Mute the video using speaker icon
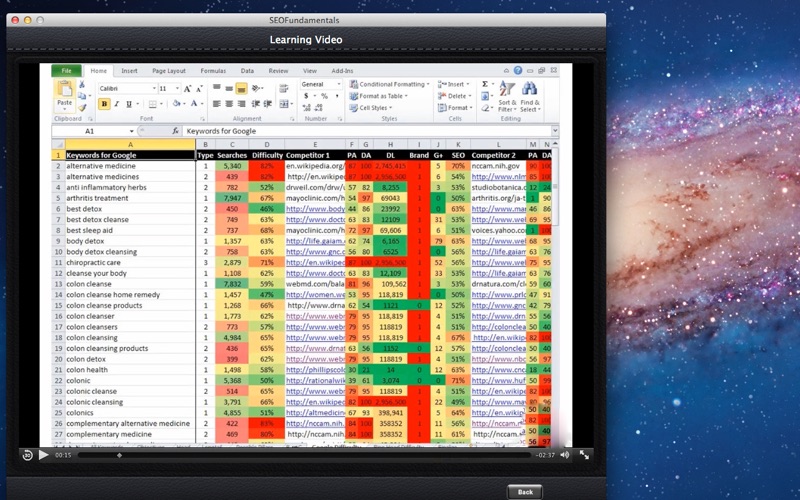Screen dimensions: 800x500 (565, 455)
